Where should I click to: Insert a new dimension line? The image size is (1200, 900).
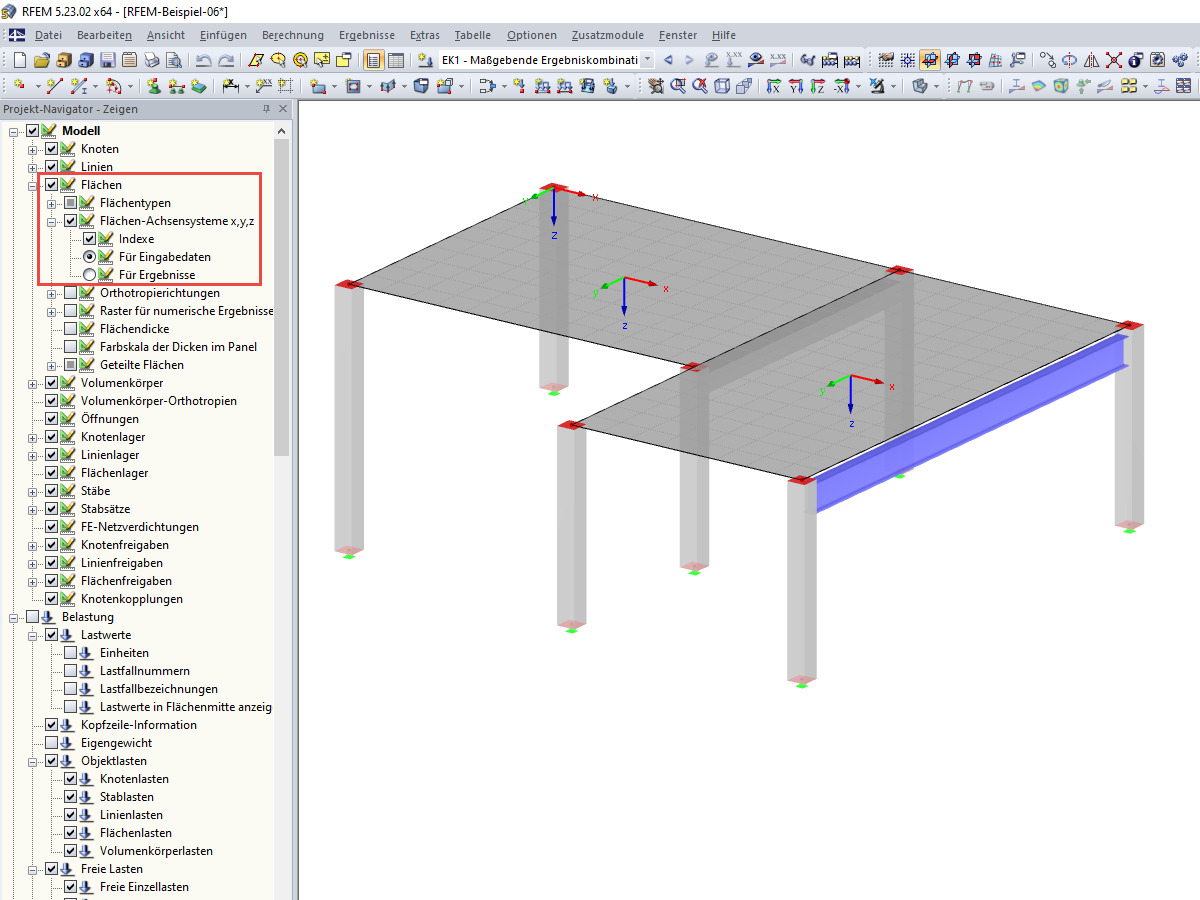click(229, 86)
